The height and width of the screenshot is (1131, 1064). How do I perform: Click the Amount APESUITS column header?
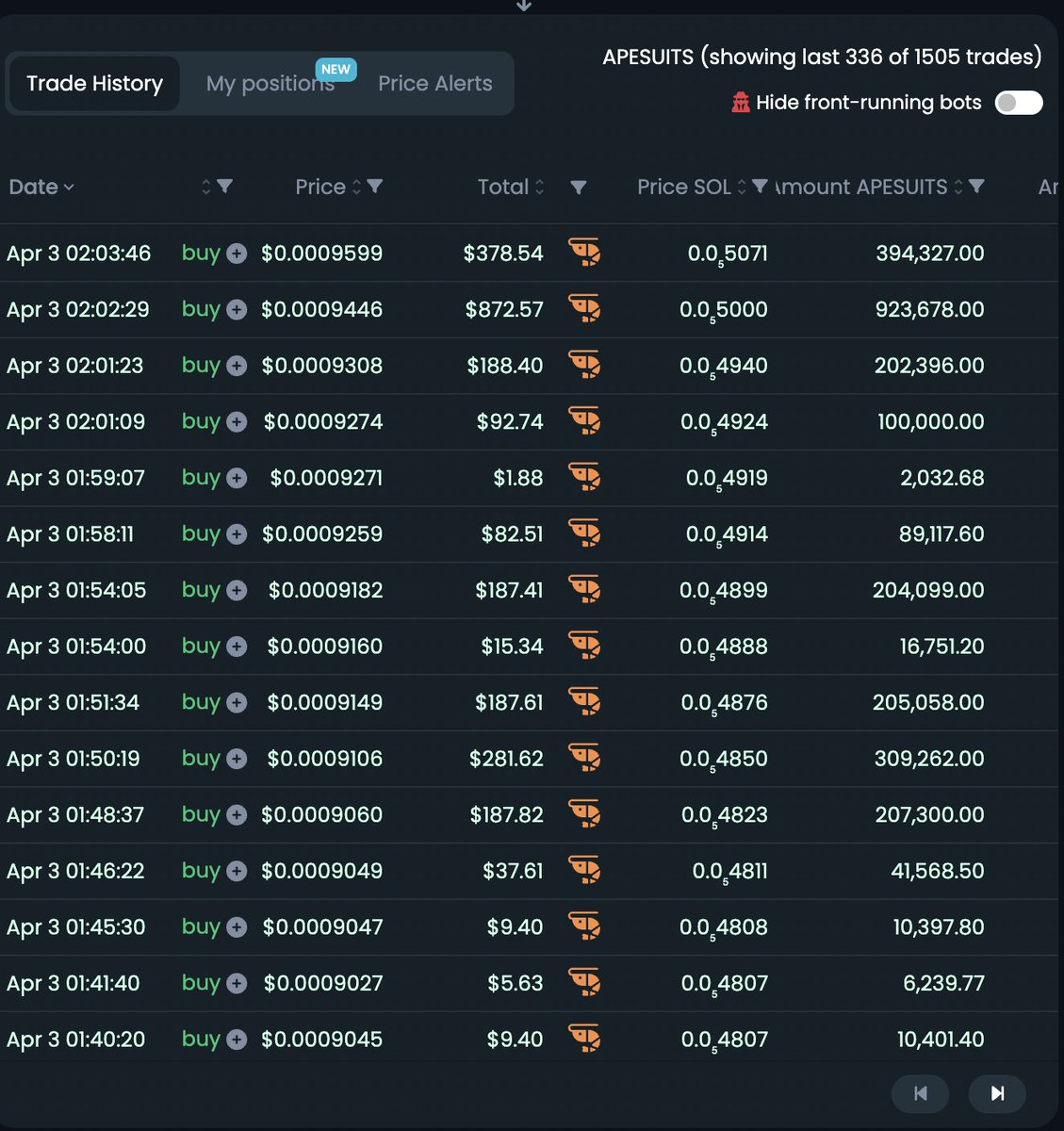[860, 187]
